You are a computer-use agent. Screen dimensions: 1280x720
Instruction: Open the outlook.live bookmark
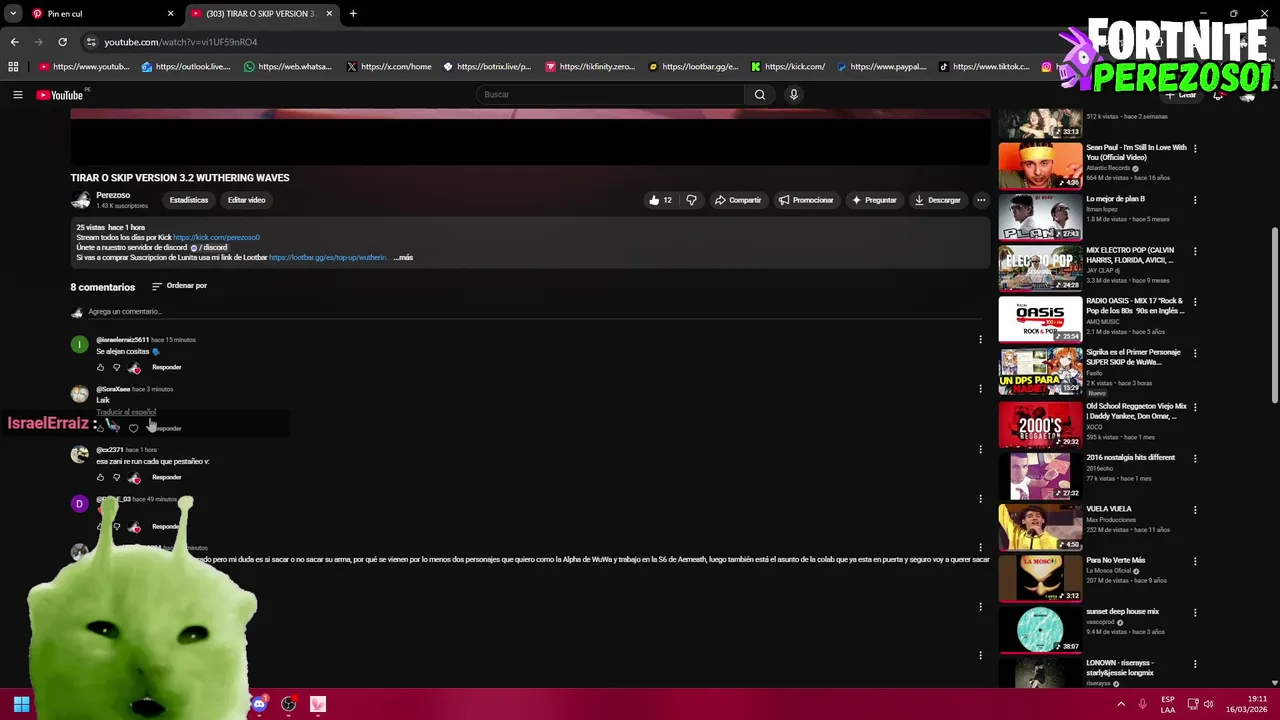(x=186, y=67)
